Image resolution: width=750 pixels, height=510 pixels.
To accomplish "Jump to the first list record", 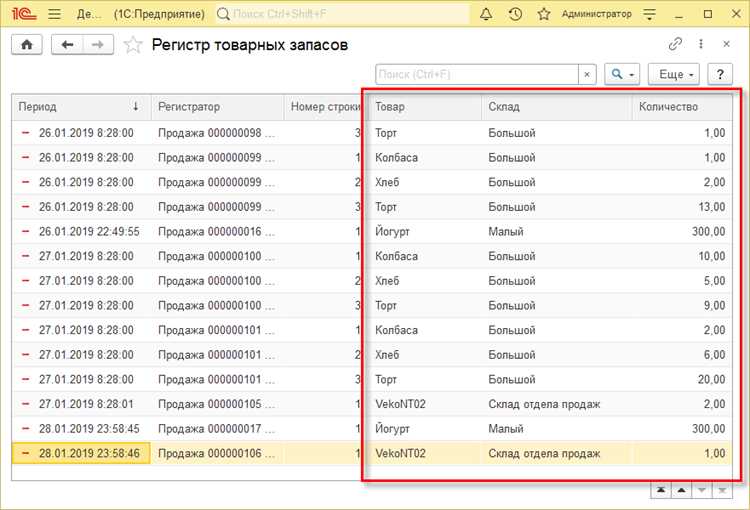I will click(x=661, y=490).
